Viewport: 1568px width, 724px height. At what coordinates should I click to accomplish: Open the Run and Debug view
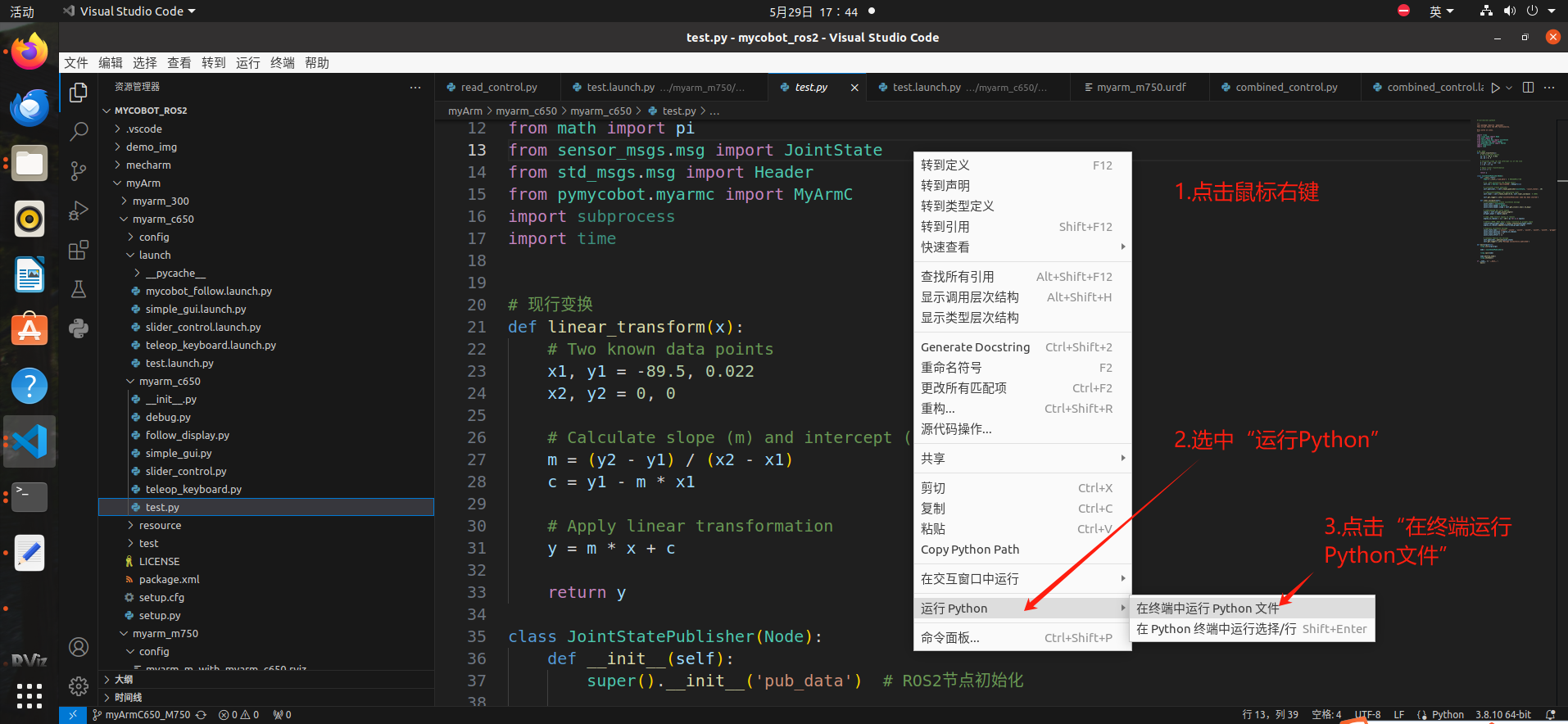(x=79, y=210)
